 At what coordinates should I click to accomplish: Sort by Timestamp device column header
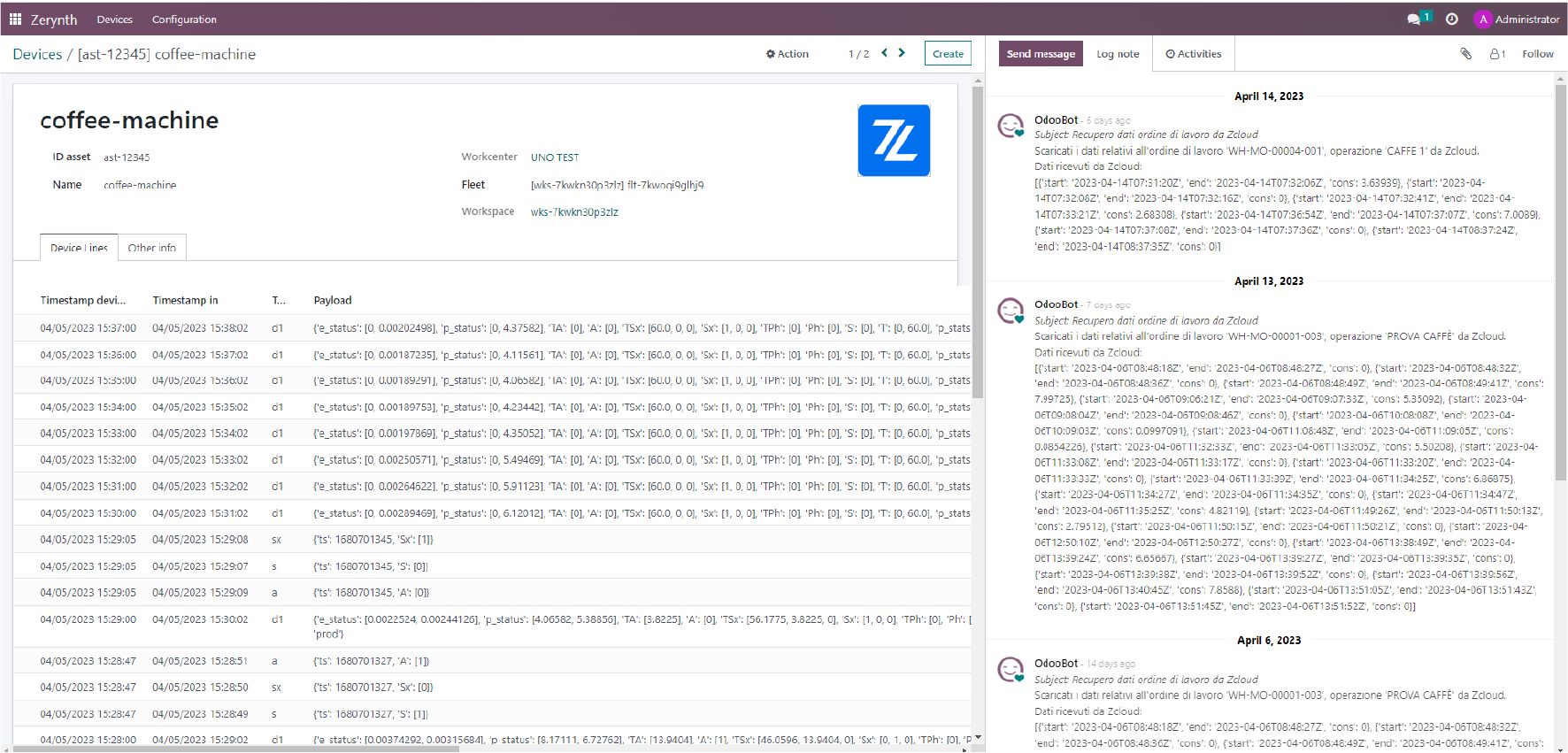point(83,301)
